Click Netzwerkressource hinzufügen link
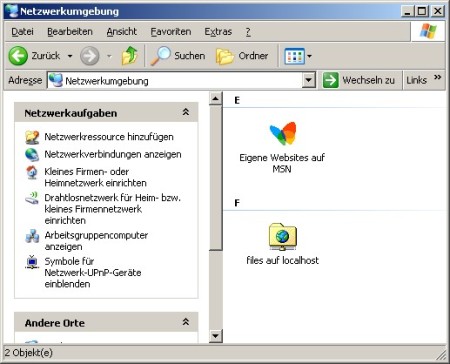This screenshot has width=450, height=364. [109, 137]
